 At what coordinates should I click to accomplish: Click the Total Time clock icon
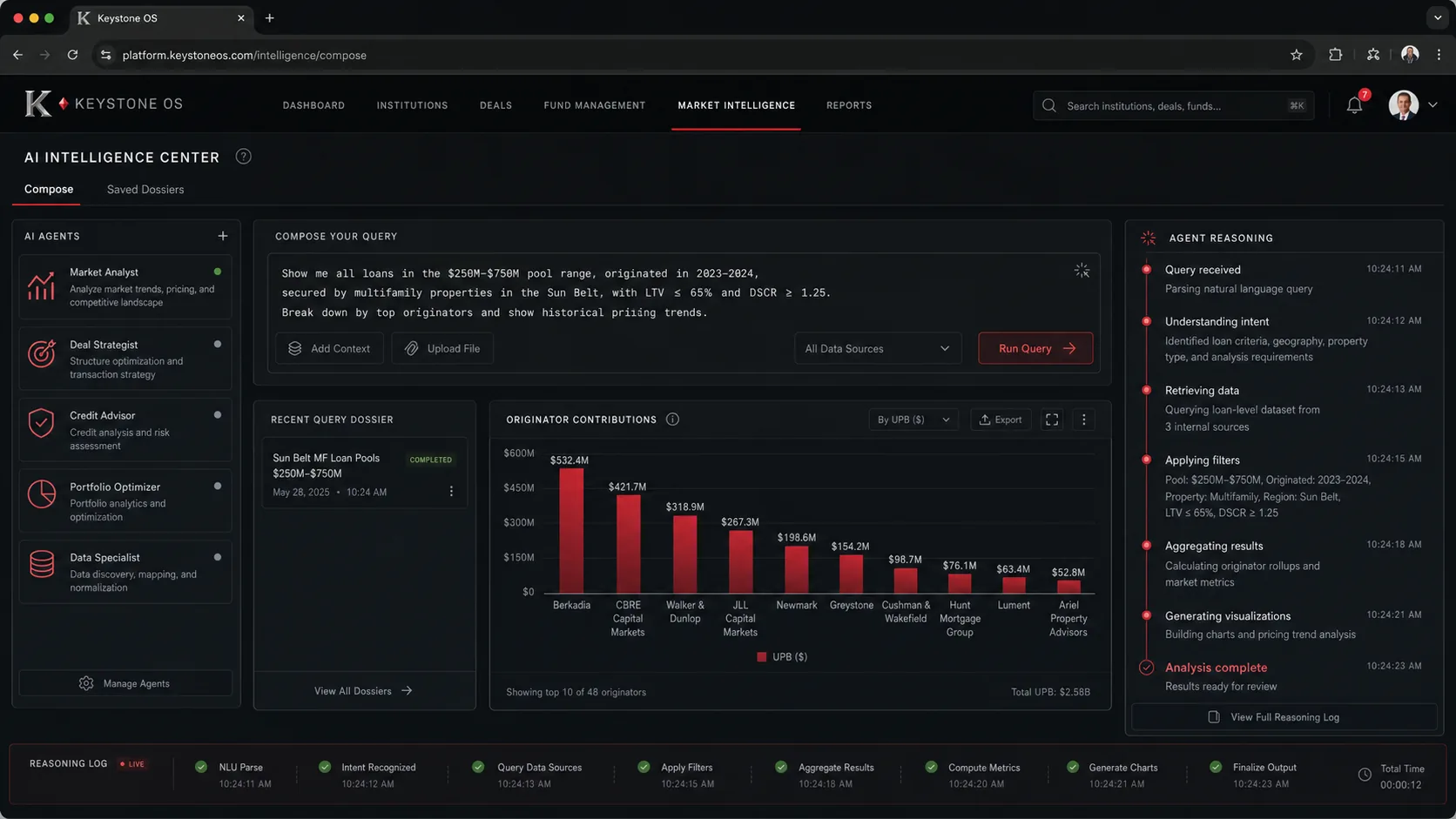coord(1365,775)
